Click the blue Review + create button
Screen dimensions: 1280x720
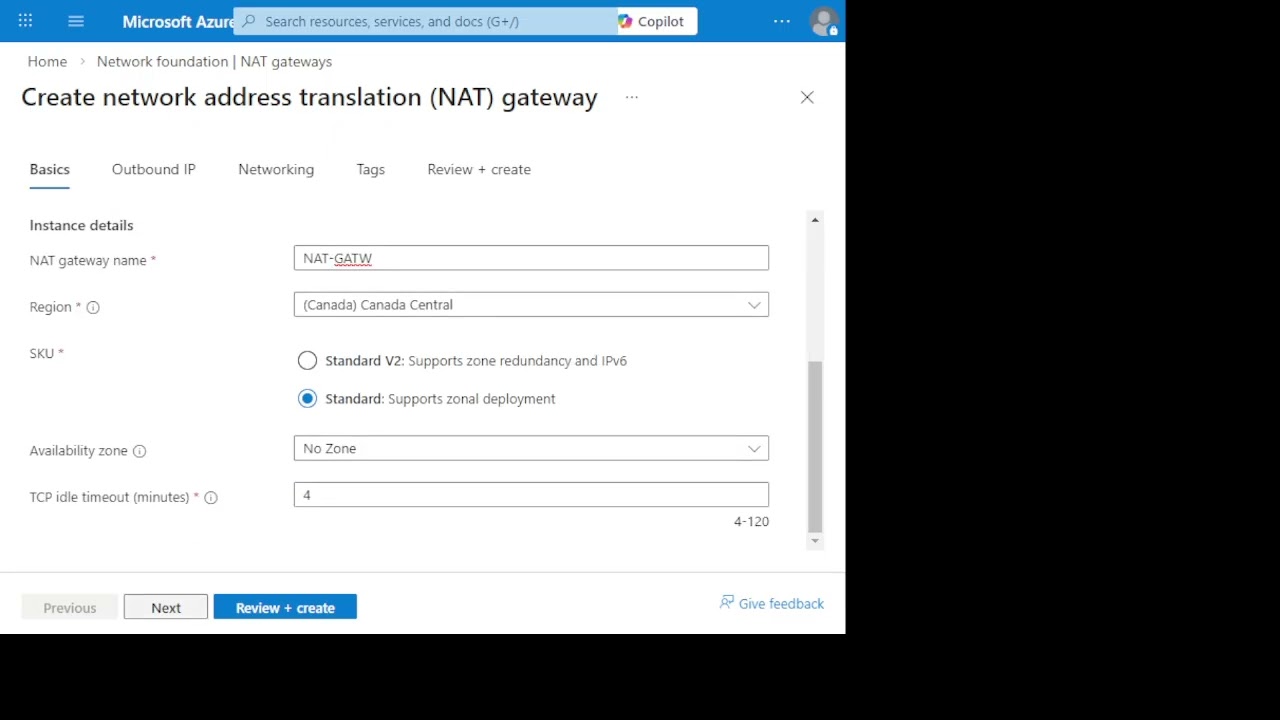[x=285, y=607]
